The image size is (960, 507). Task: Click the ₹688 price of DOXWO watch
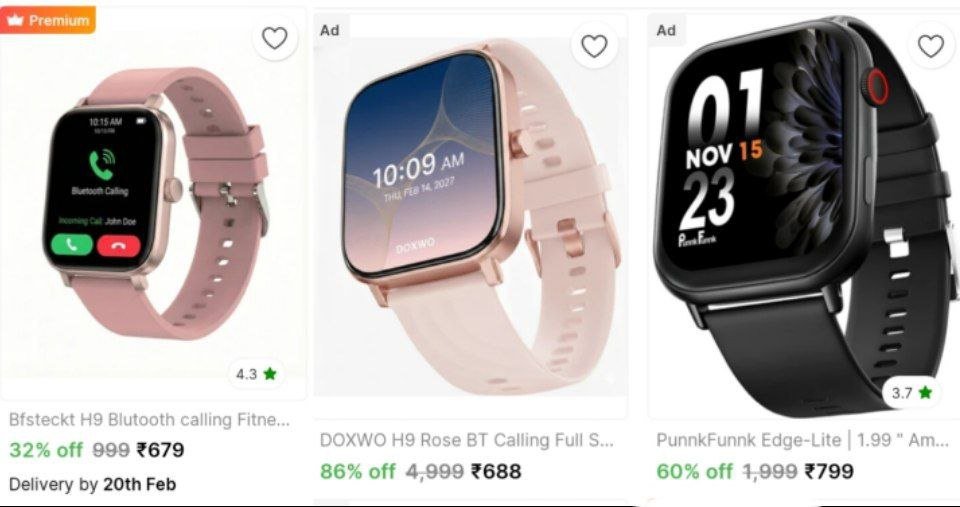[496, 471]
